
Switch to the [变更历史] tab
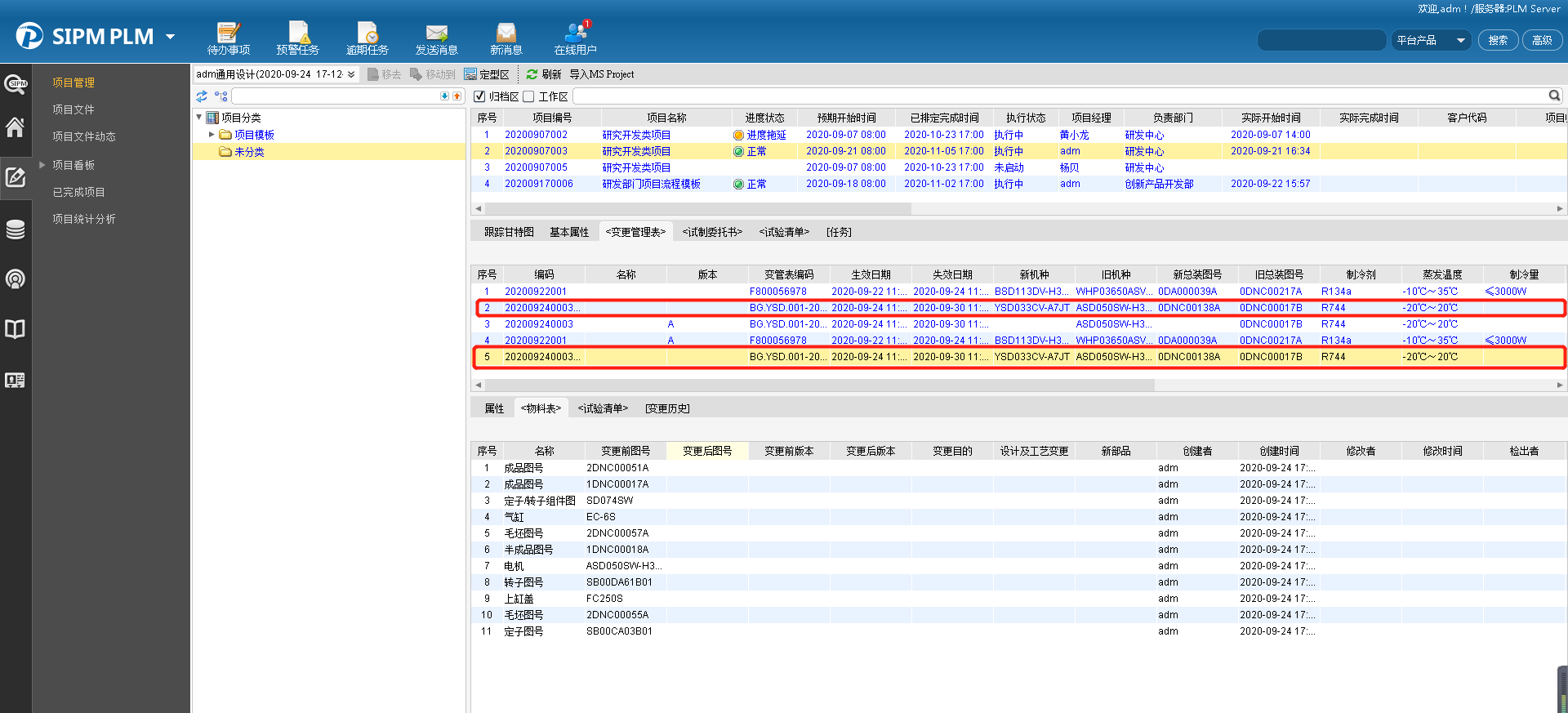(x=667, y=408)
